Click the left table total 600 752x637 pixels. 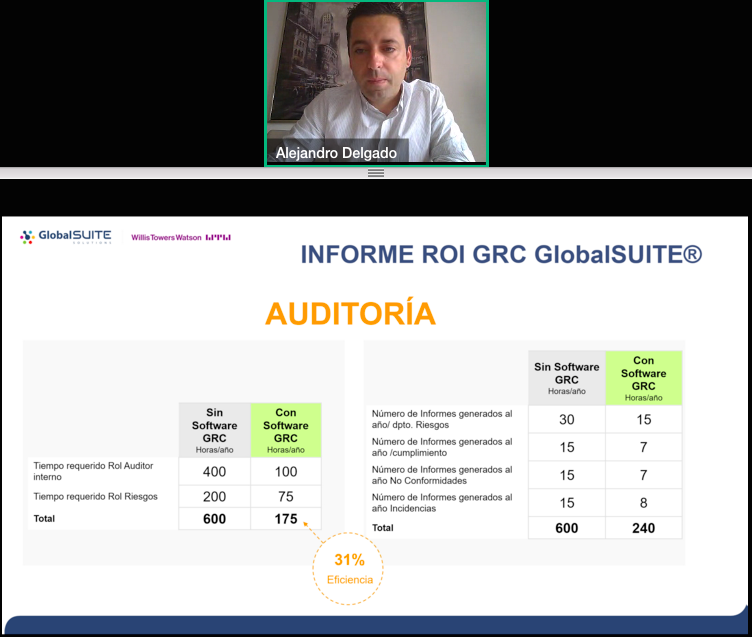pos(214,519)
